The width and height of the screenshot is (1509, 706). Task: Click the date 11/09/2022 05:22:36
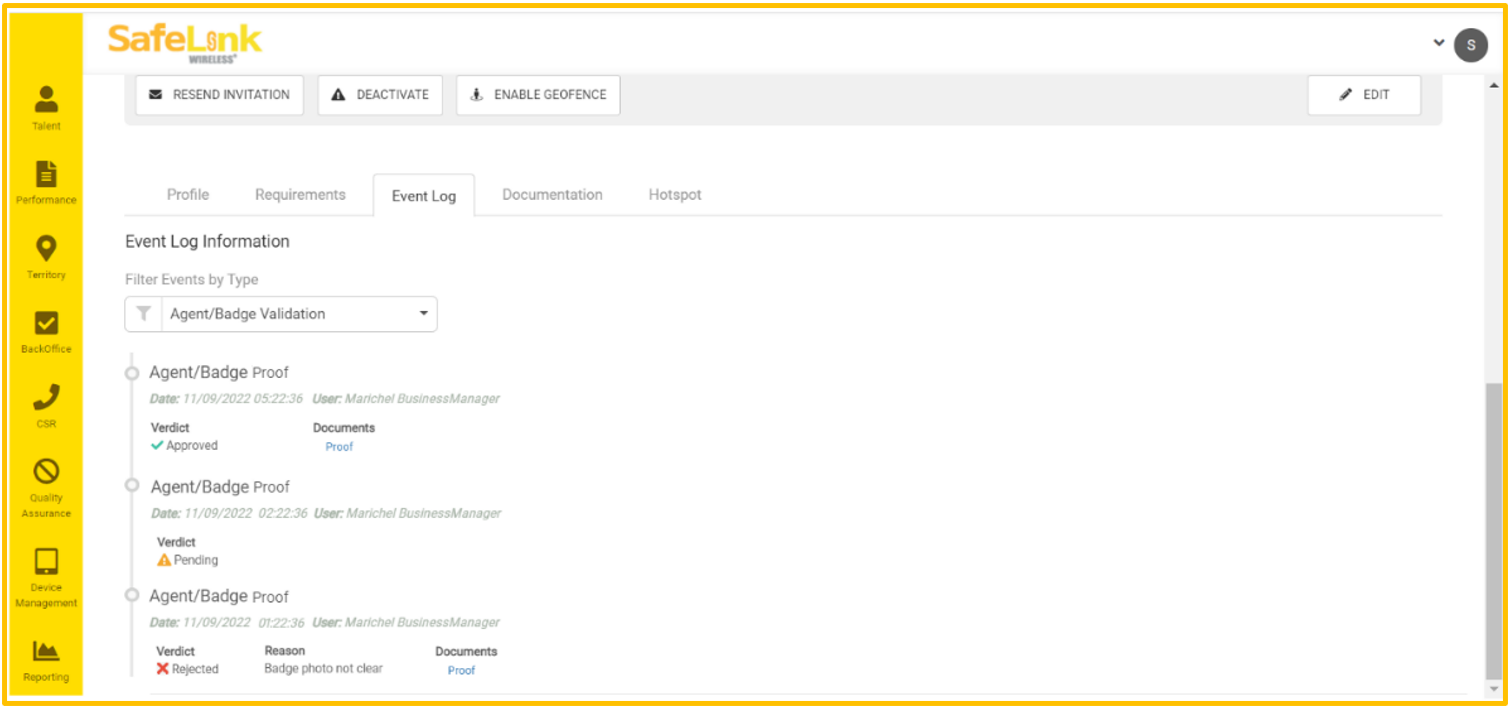click(244, 399)
